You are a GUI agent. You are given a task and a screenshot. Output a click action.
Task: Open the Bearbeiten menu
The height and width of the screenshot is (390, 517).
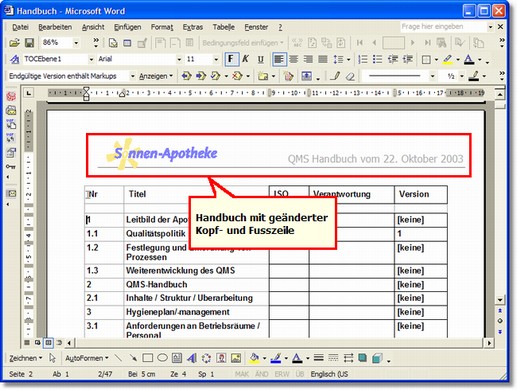coord(55,27)
